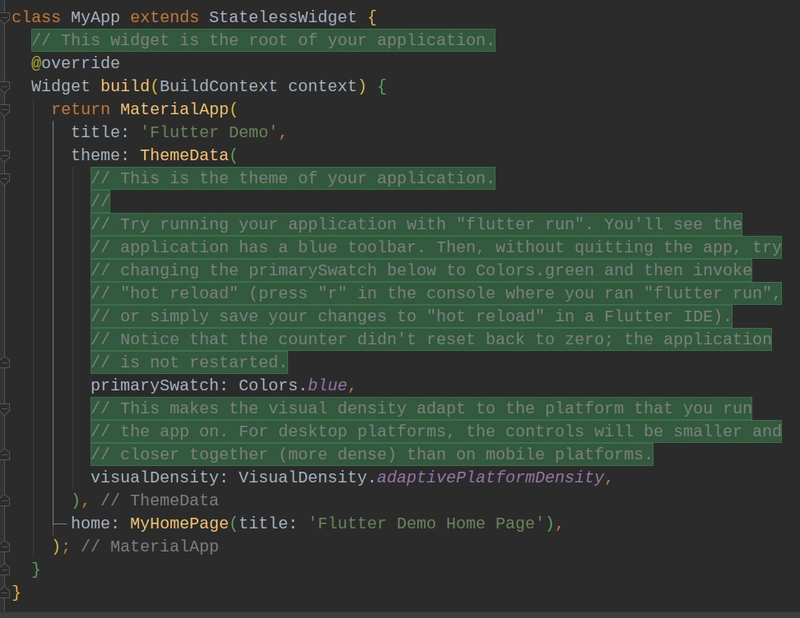Click fold end marker on '); // MaterialApp' line
Screen dimensions: 800x618
point(4,547)
